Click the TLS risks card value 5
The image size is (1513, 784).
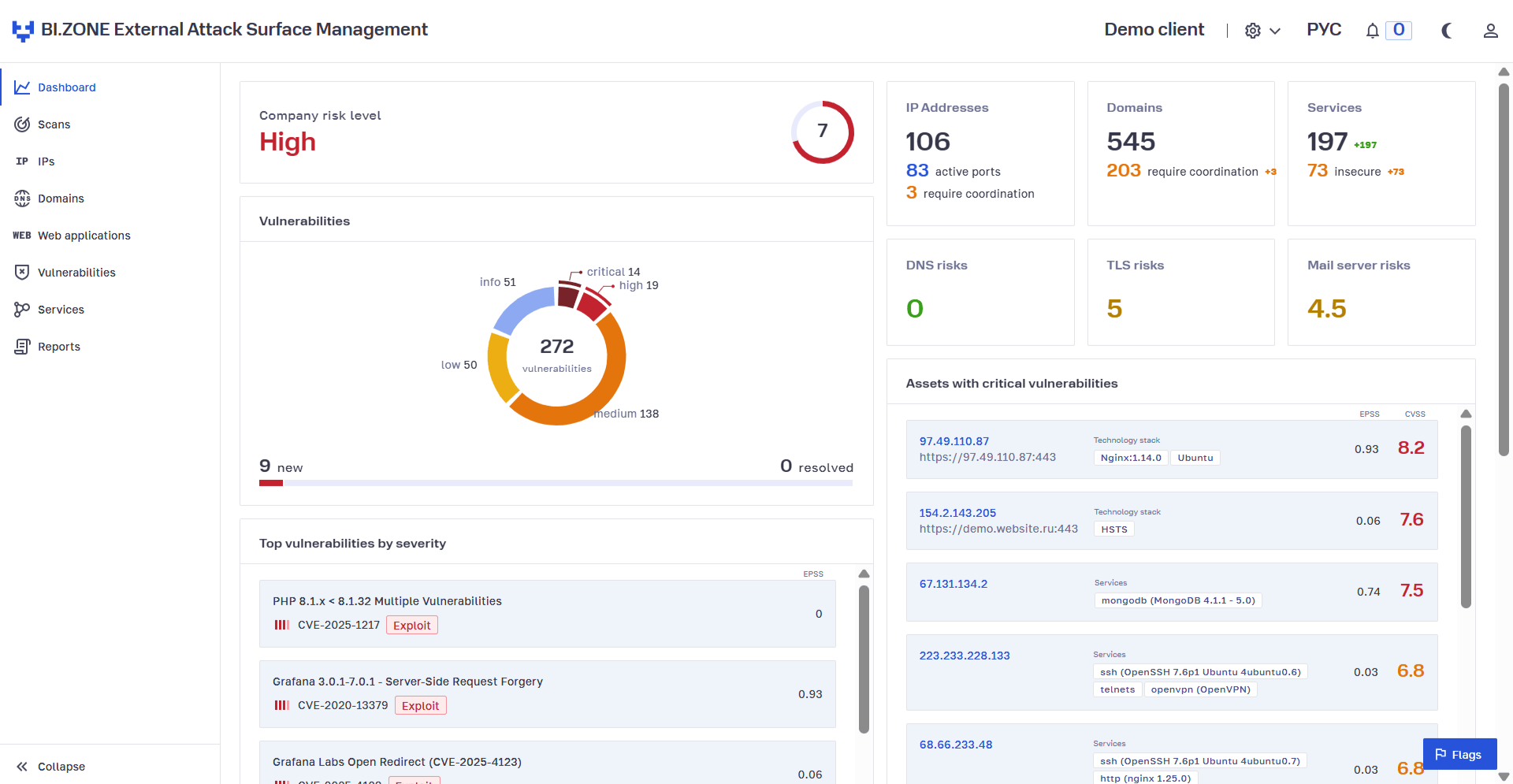tap(1114, 308)
